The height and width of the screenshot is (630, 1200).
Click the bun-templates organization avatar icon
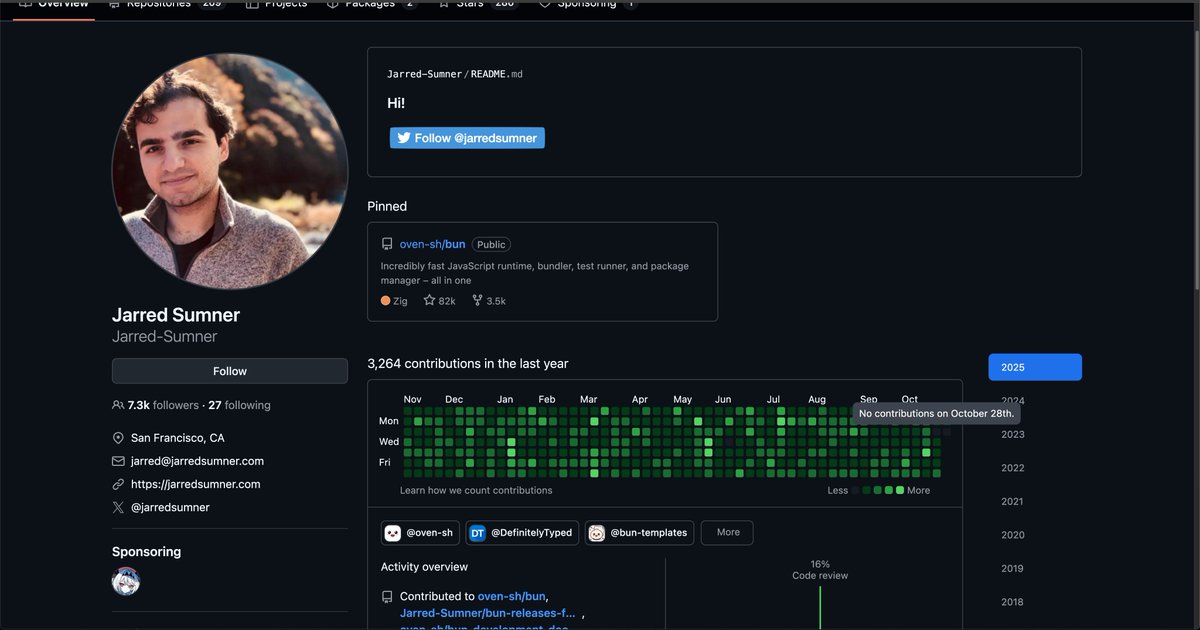tap(597, 533)
